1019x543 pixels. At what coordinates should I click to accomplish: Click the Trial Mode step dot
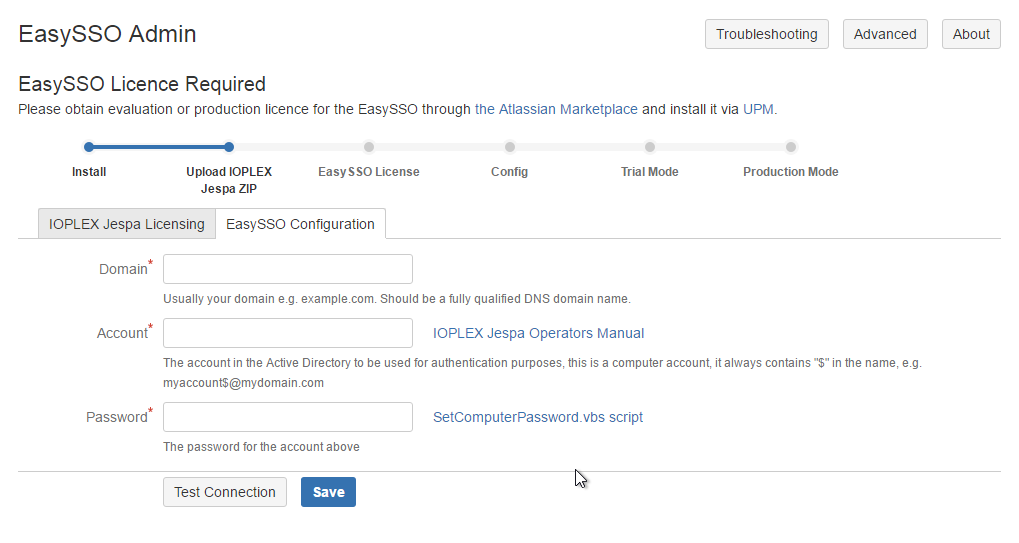point(650,147)
